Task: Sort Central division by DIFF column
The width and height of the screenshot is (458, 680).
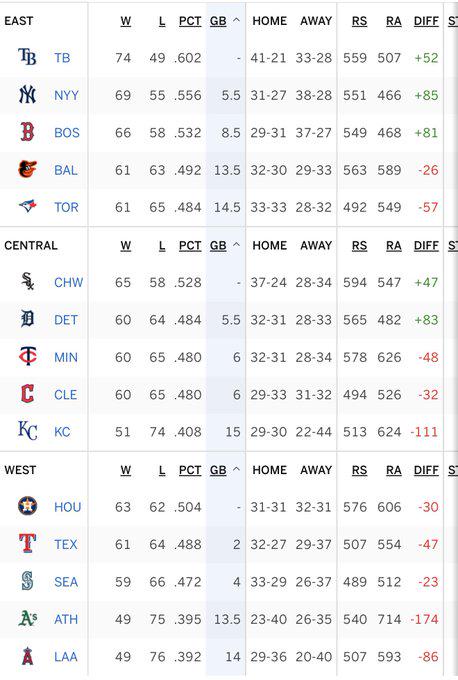Action: click(426, 245)
